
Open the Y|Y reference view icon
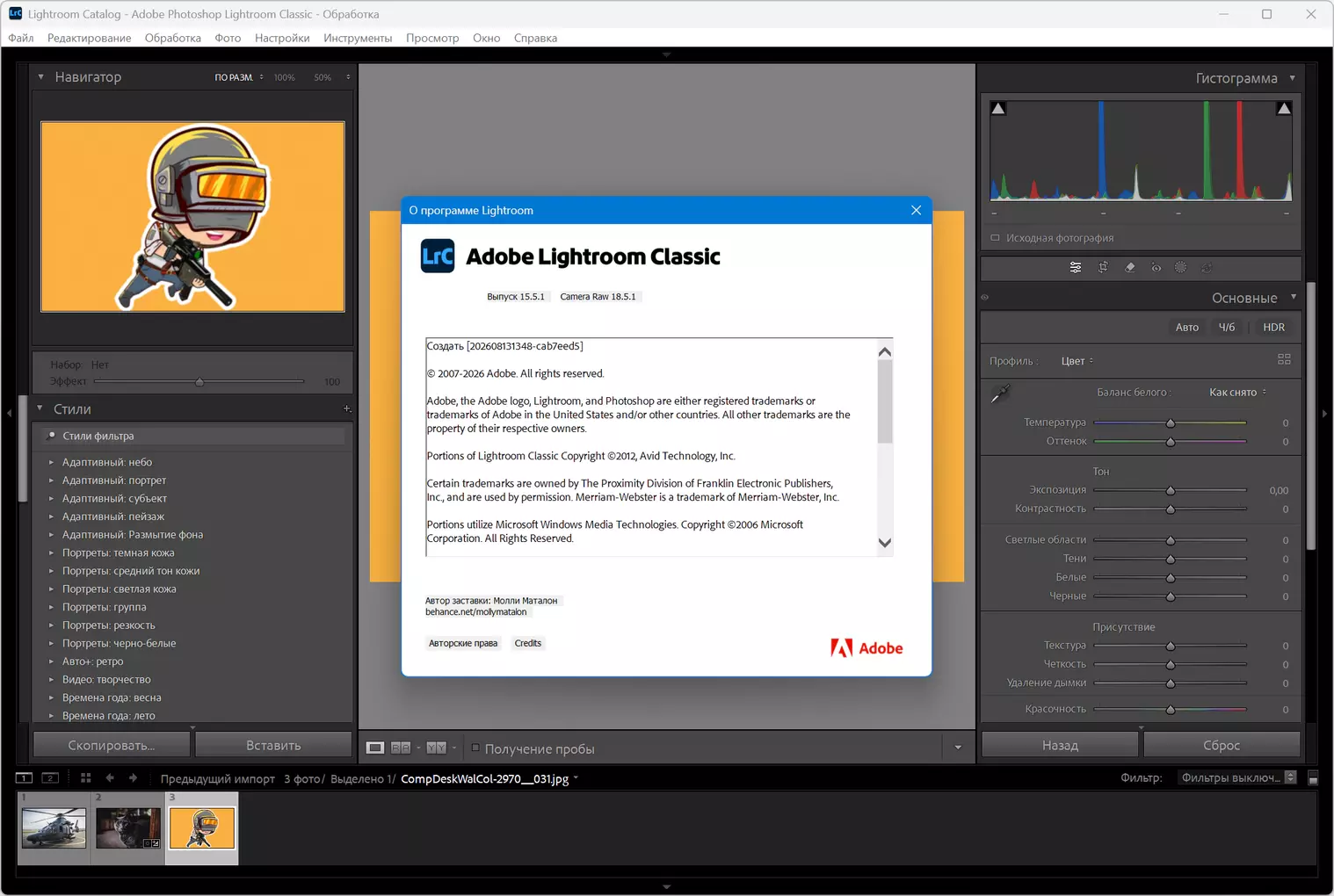point(437,748)
